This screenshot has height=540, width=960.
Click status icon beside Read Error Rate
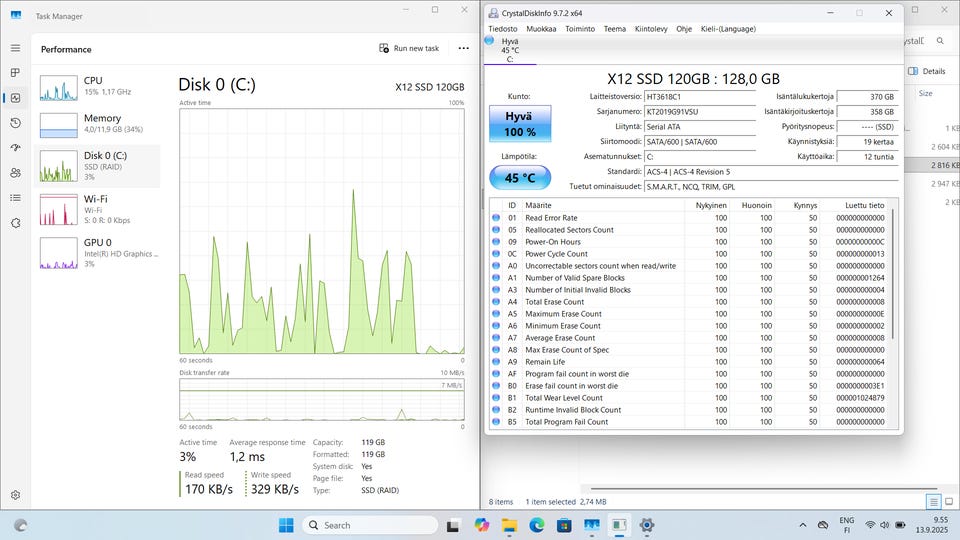coord(496,218)
